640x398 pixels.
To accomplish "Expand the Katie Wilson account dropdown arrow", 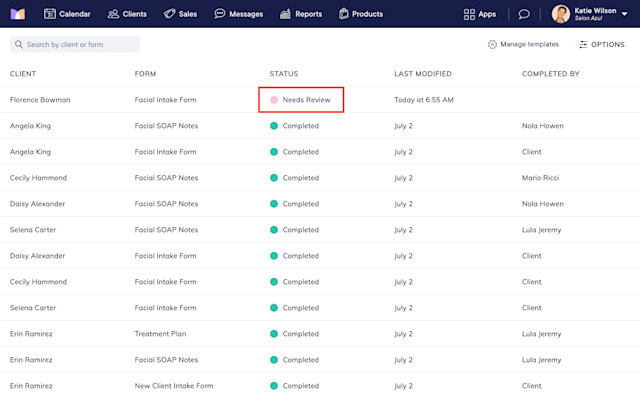I will [624, 14].
